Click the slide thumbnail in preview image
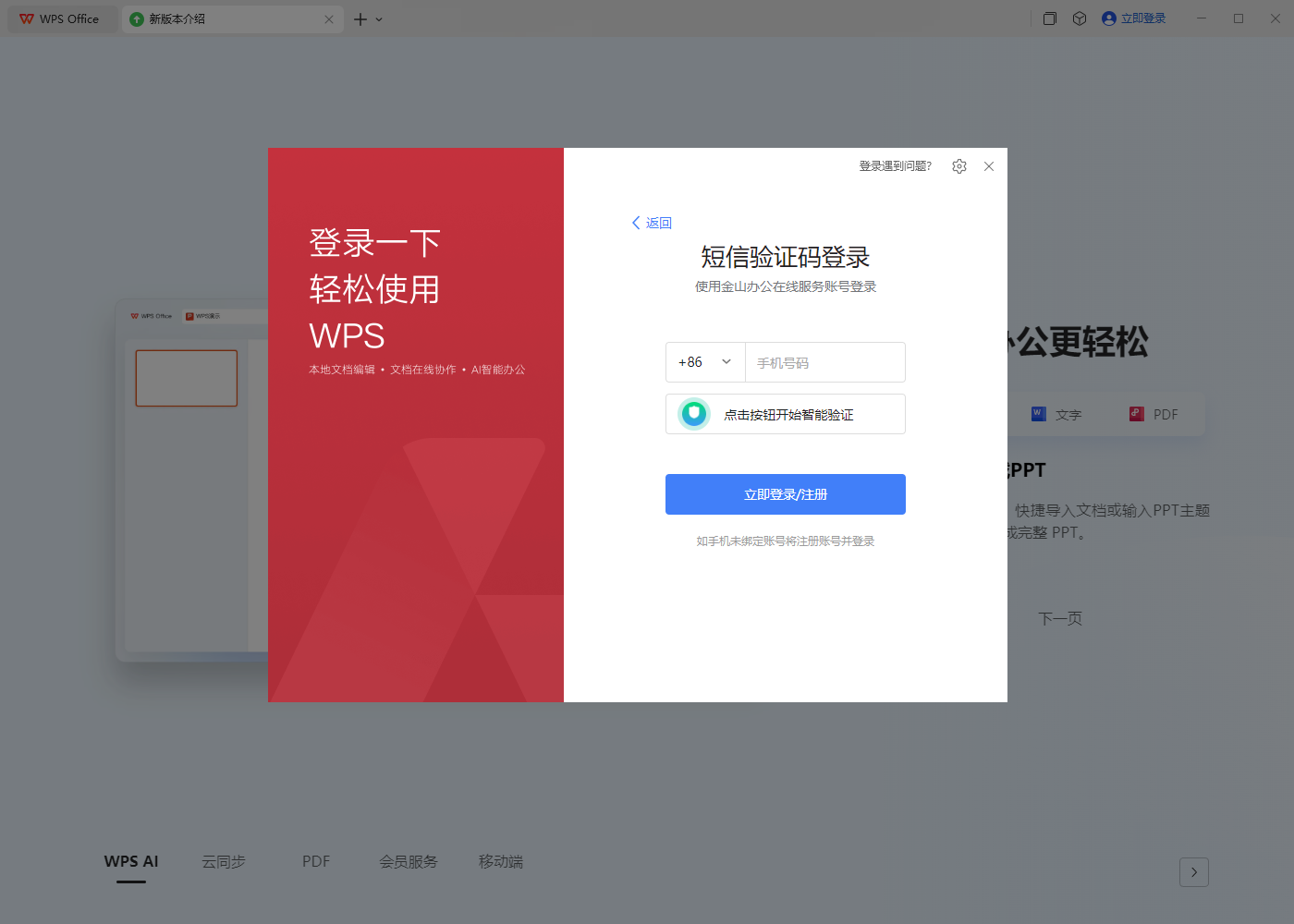This screenshot has width=1294, height=924. tap(187, 378)
